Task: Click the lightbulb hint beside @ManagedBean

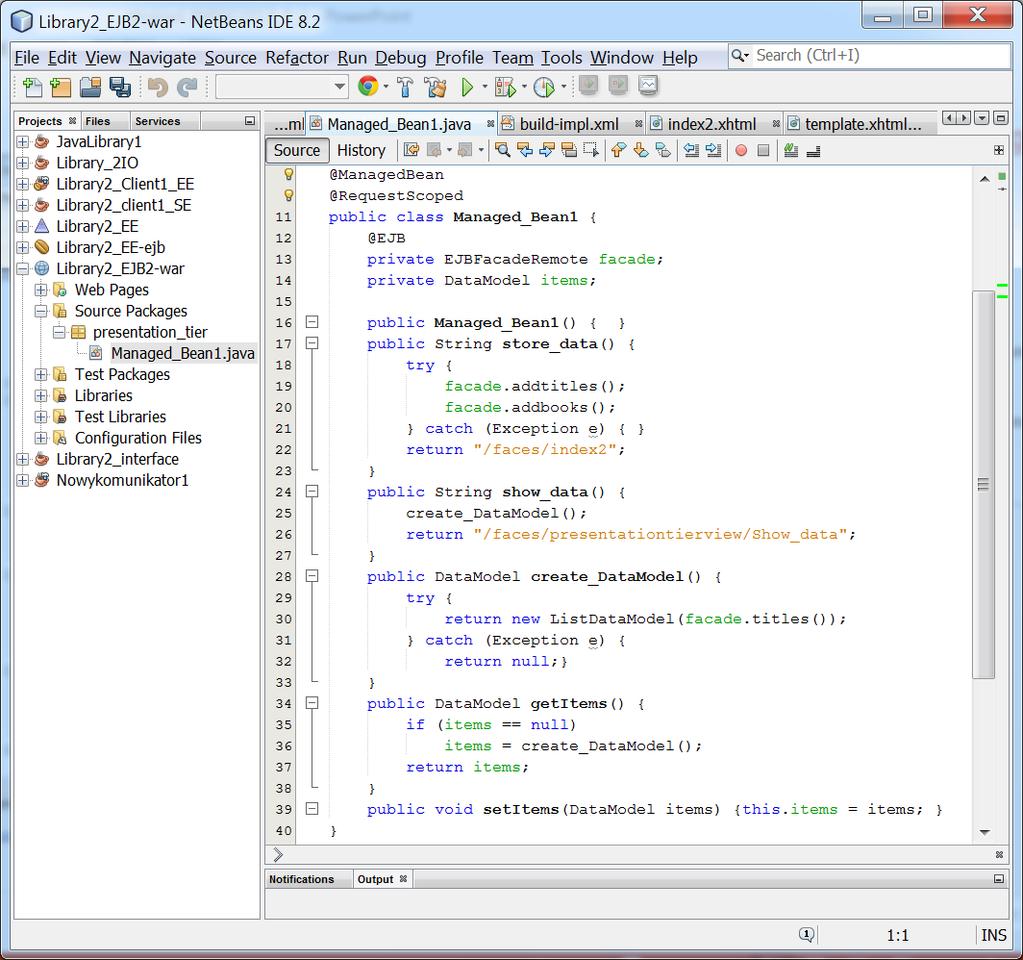Action: point(288,174)
